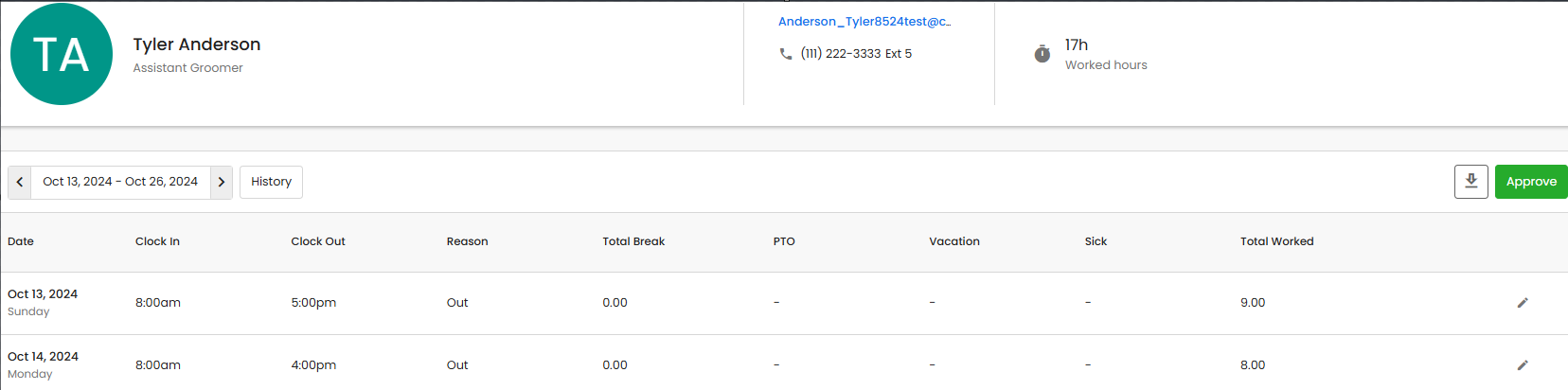This screenshot has height=390, width=1568.
Task: Click the Clock In column header
Action: click(x=157, y=241)
